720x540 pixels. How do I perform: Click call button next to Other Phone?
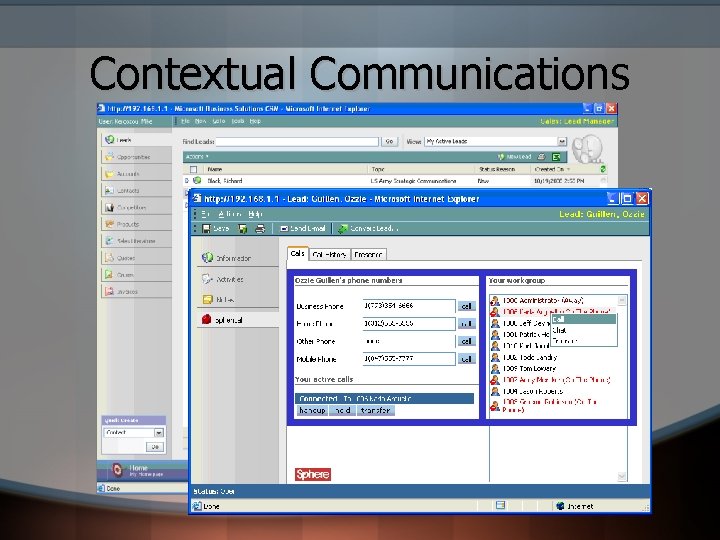pyautogui.click(x=466, y=341)
